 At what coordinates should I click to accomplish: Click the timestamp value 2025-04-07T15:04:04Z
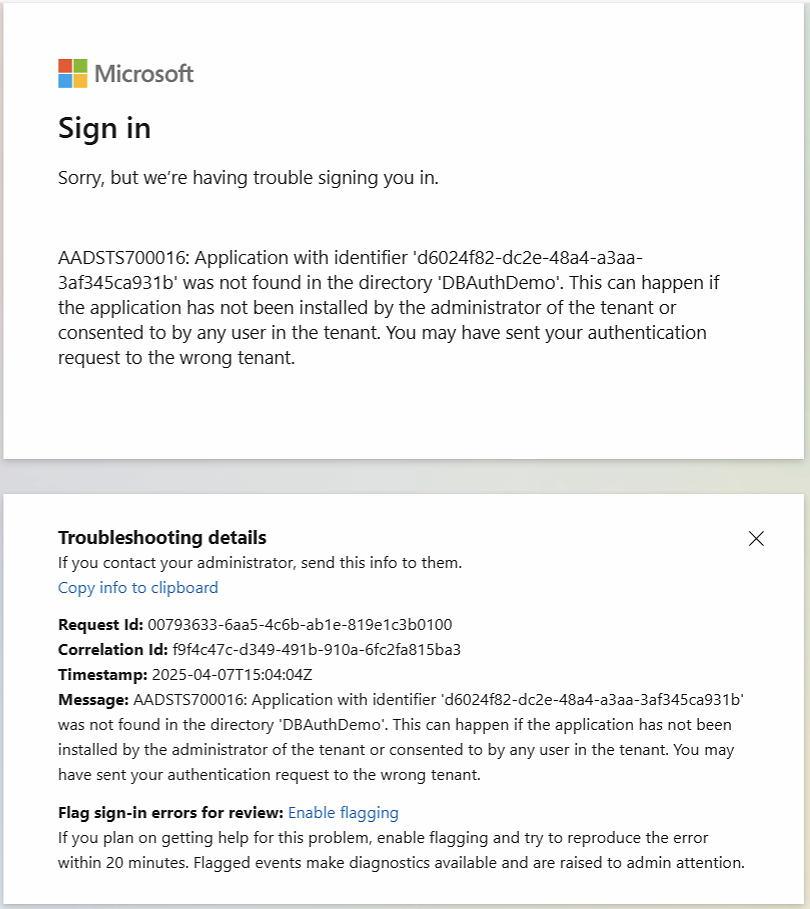tap(232, 674)
